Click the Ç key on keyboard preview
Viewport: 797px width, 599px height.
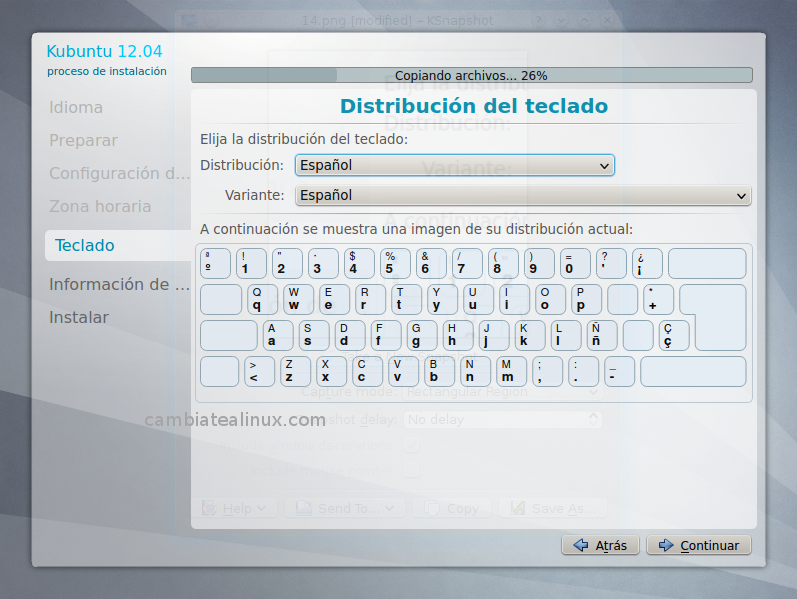point(674,336)
